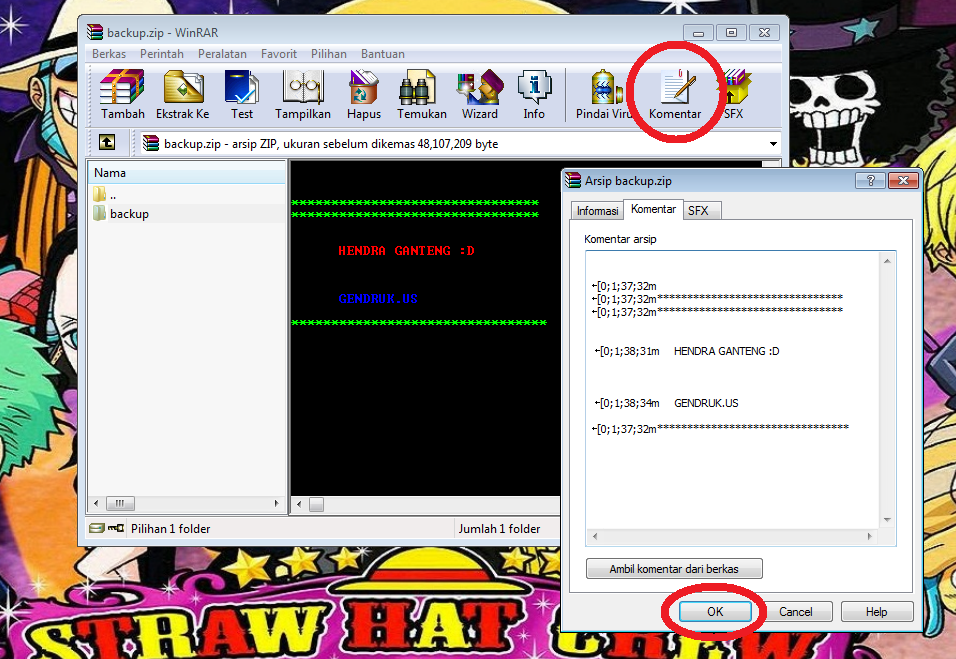Click the SFX toolbar icon
Screen dimensions: 956x659
coord(734,94)
